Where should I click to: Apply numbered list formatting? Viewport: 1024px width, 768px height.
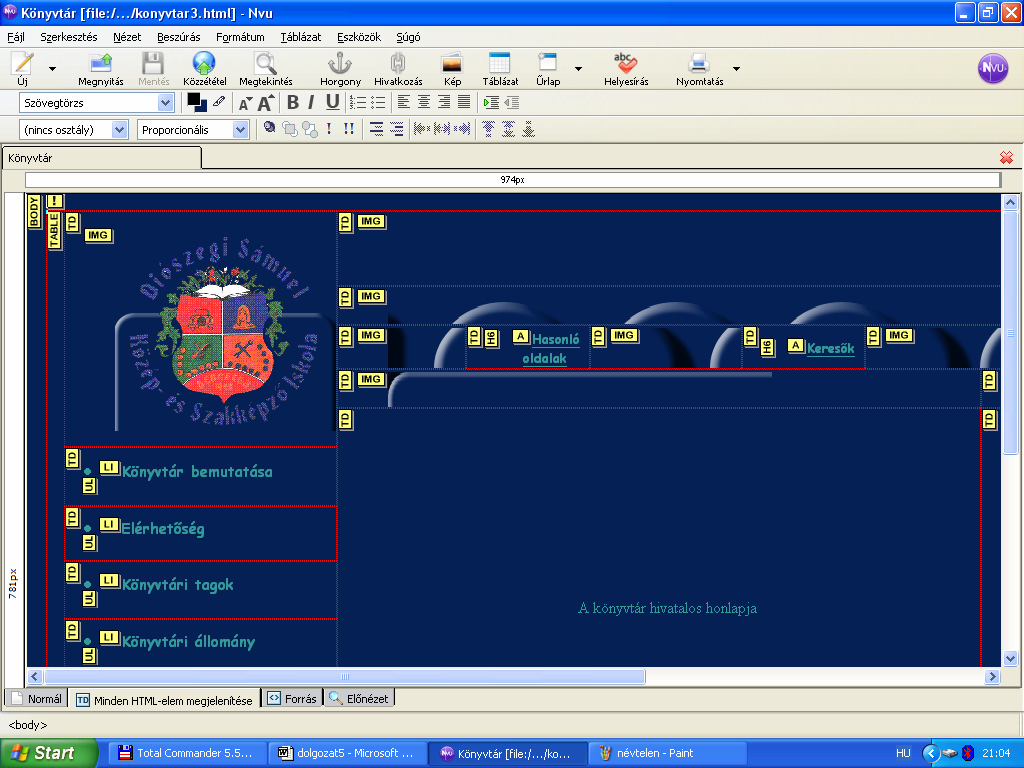357,103
